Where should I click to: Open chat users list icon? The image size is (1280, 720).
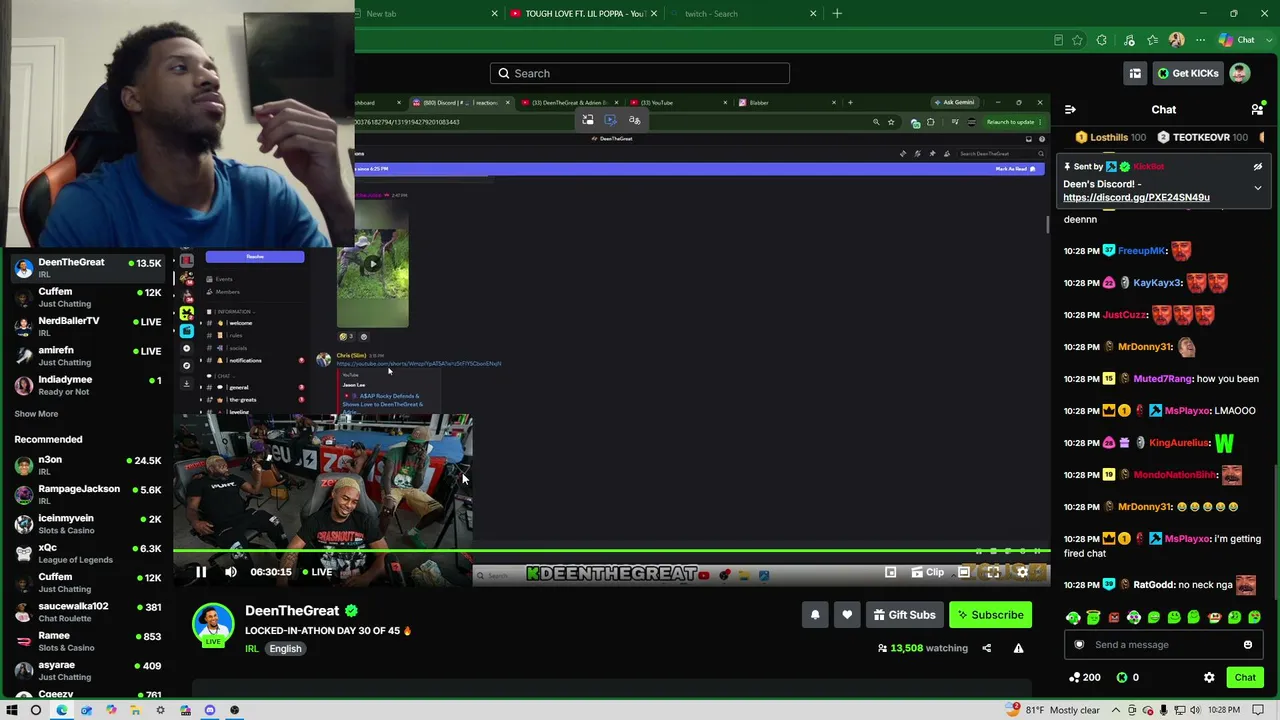click(1257, 109)
